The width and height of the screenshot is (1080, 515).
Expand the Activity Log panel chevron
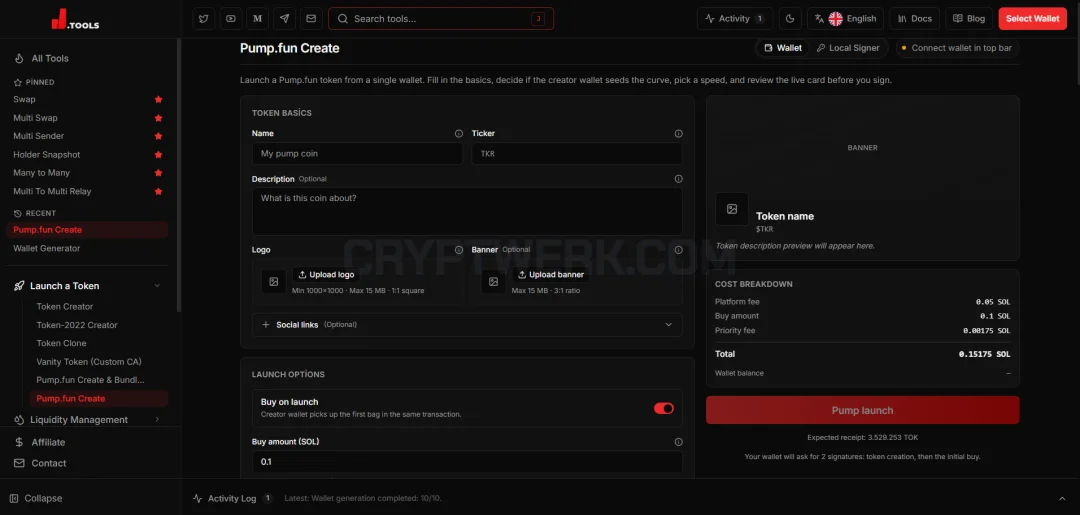[1062, 498]
